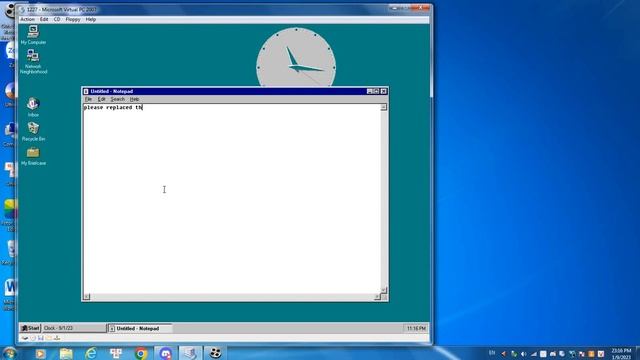Open Windows 7 Start orb
This screenshot has width=640, height=360.
[9, 353]
